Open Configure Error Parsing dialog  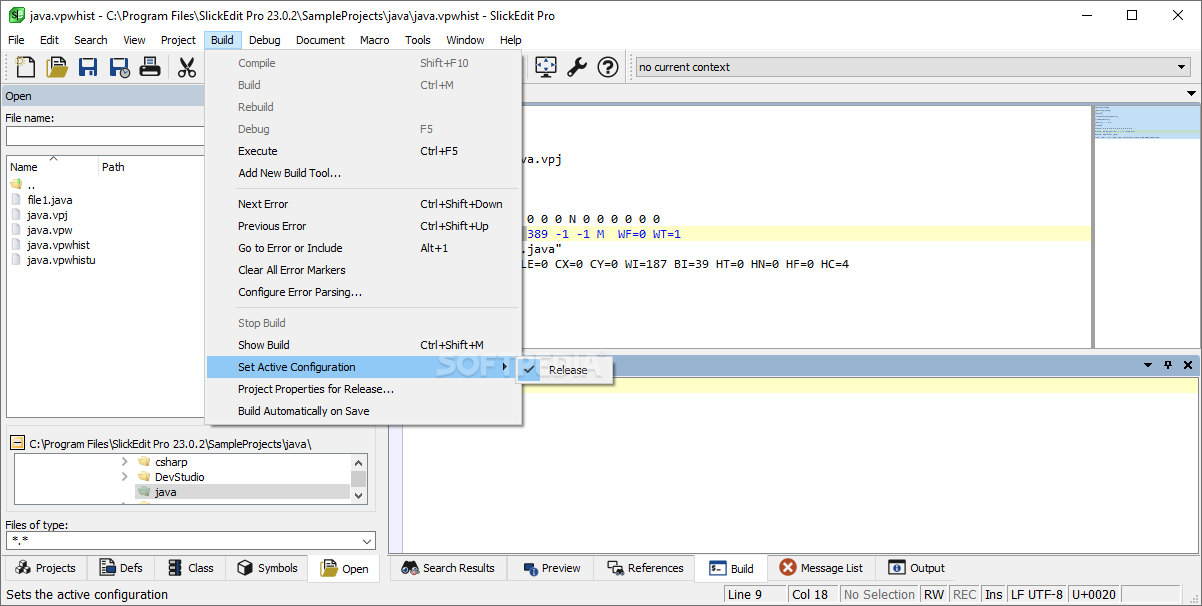[x=363, y=292]
